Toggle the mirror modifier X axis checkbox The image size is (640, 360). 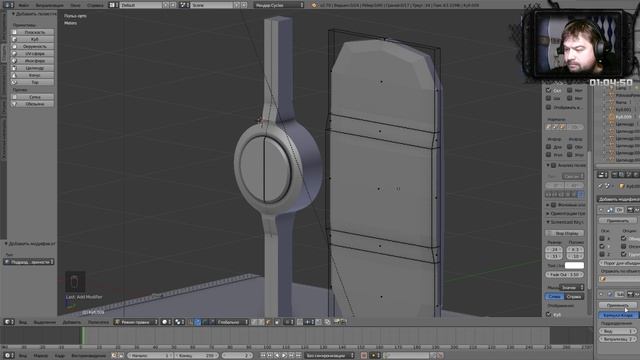pyautogui.click(x=602, y=238)
